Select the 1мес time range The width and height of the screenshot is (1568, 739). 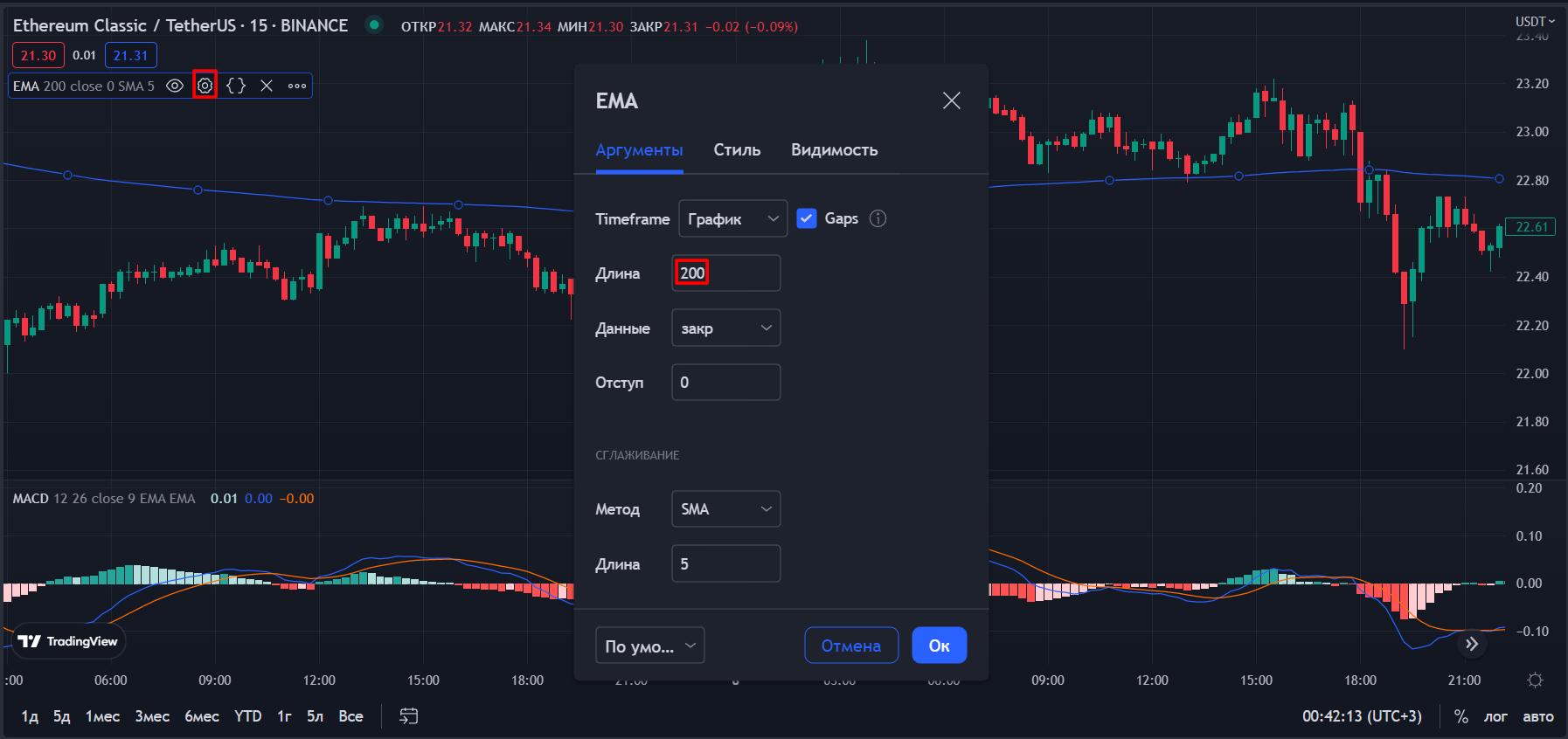[102, 716]
